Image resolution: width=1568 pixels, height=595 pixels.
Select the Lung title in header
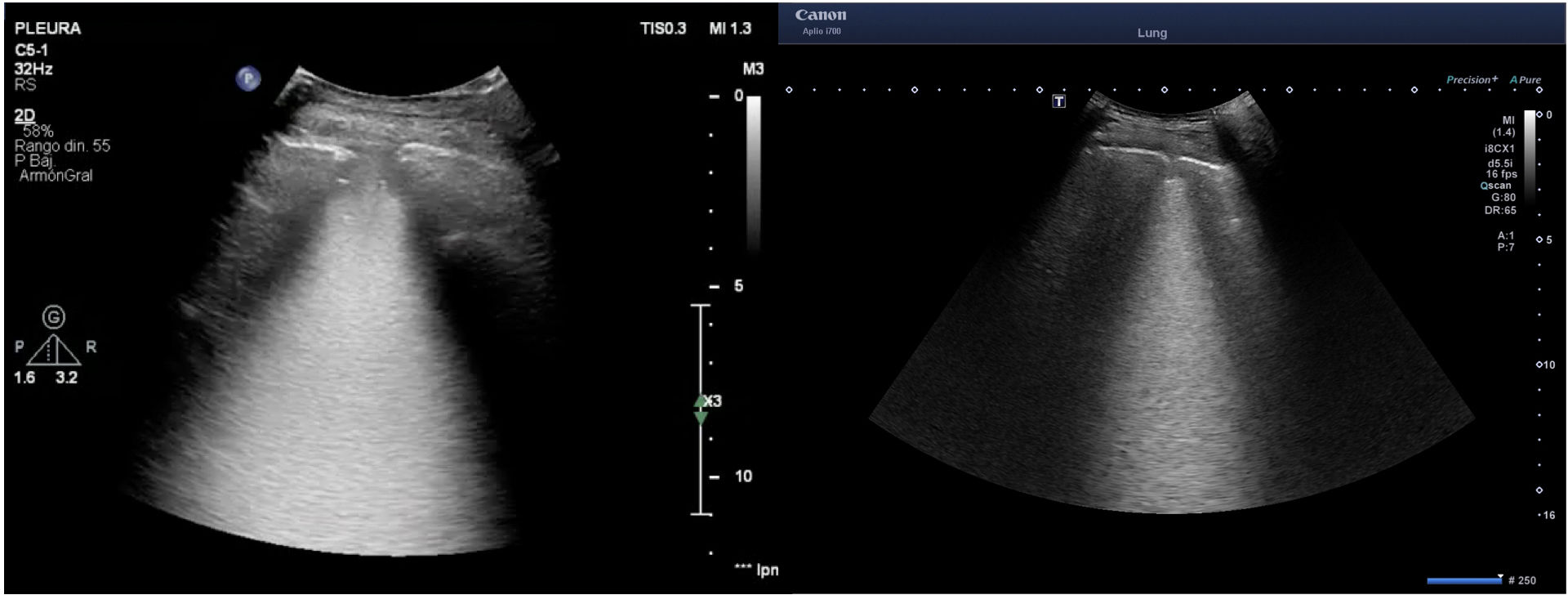(1151, 34)
